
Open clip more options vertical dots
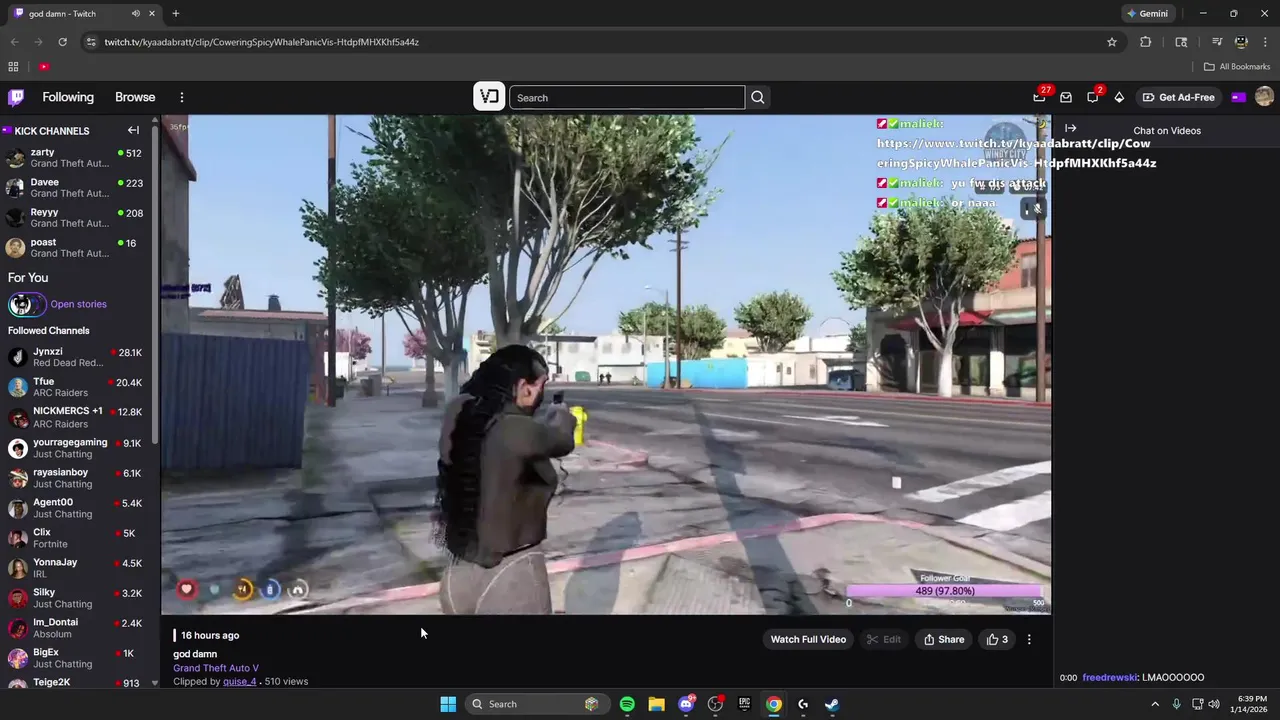point(1029,639)
